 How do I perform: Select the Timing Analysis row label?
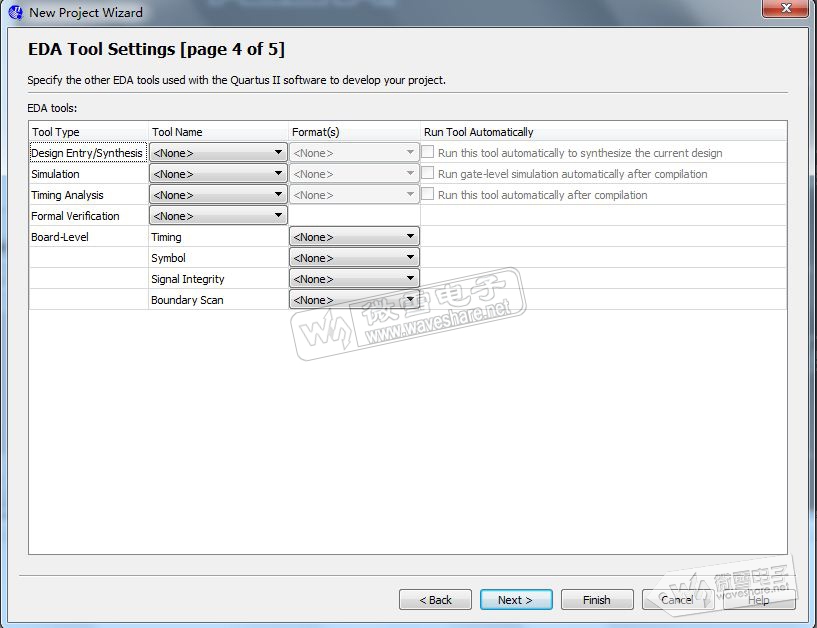67,195
